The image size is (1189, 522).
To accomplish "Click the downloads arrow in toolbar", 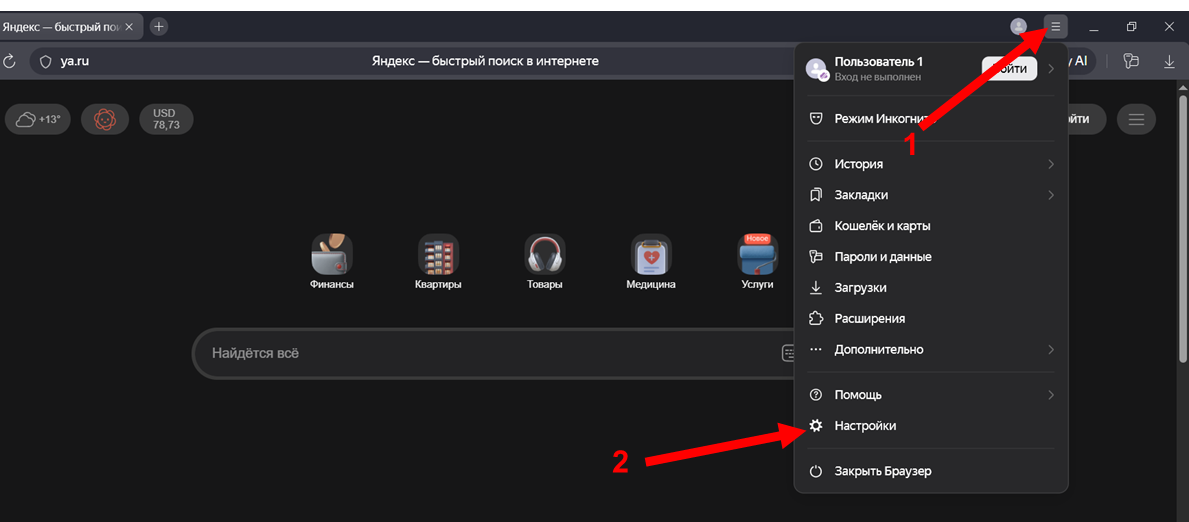I will (x=1169, y=61).
